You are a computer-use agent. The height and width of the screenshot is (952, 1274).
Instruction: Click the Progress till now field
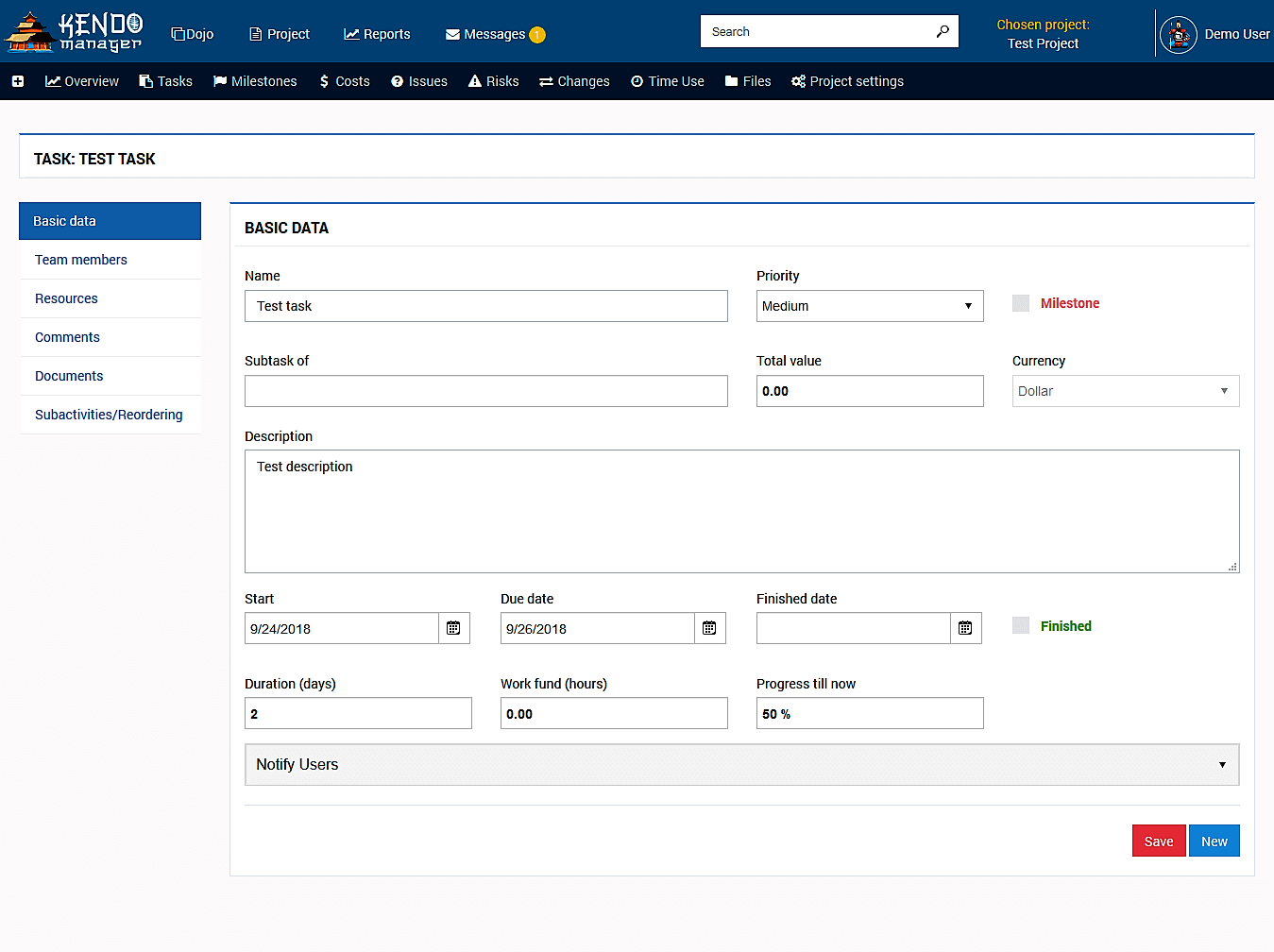tap(870, 713)
